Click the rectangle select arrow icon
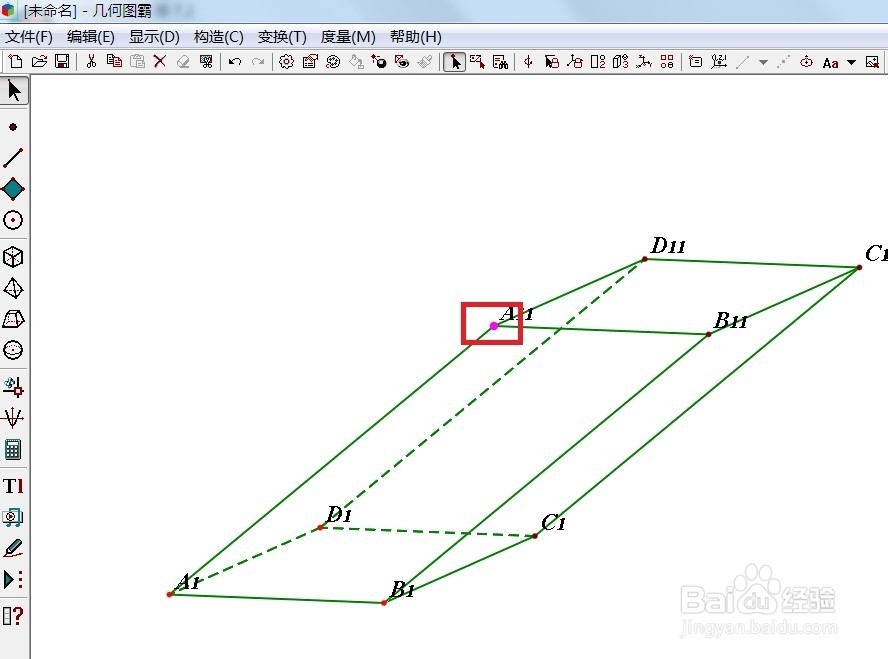The image size is (888, 659). pos(477,61)
